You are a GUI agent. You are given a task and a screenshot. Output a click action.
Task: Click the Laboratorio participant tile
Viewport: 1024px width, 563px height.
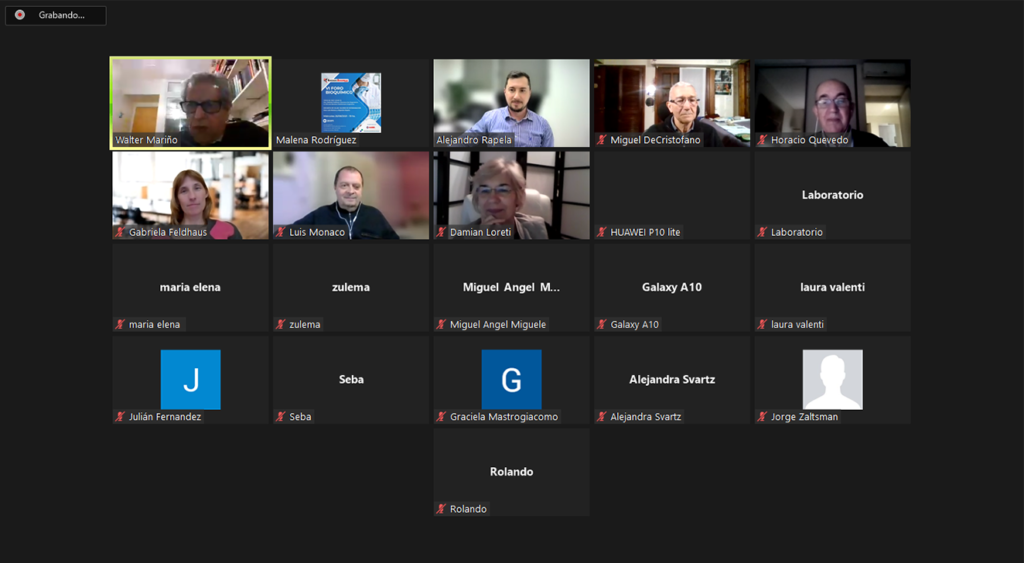point(832,195)
